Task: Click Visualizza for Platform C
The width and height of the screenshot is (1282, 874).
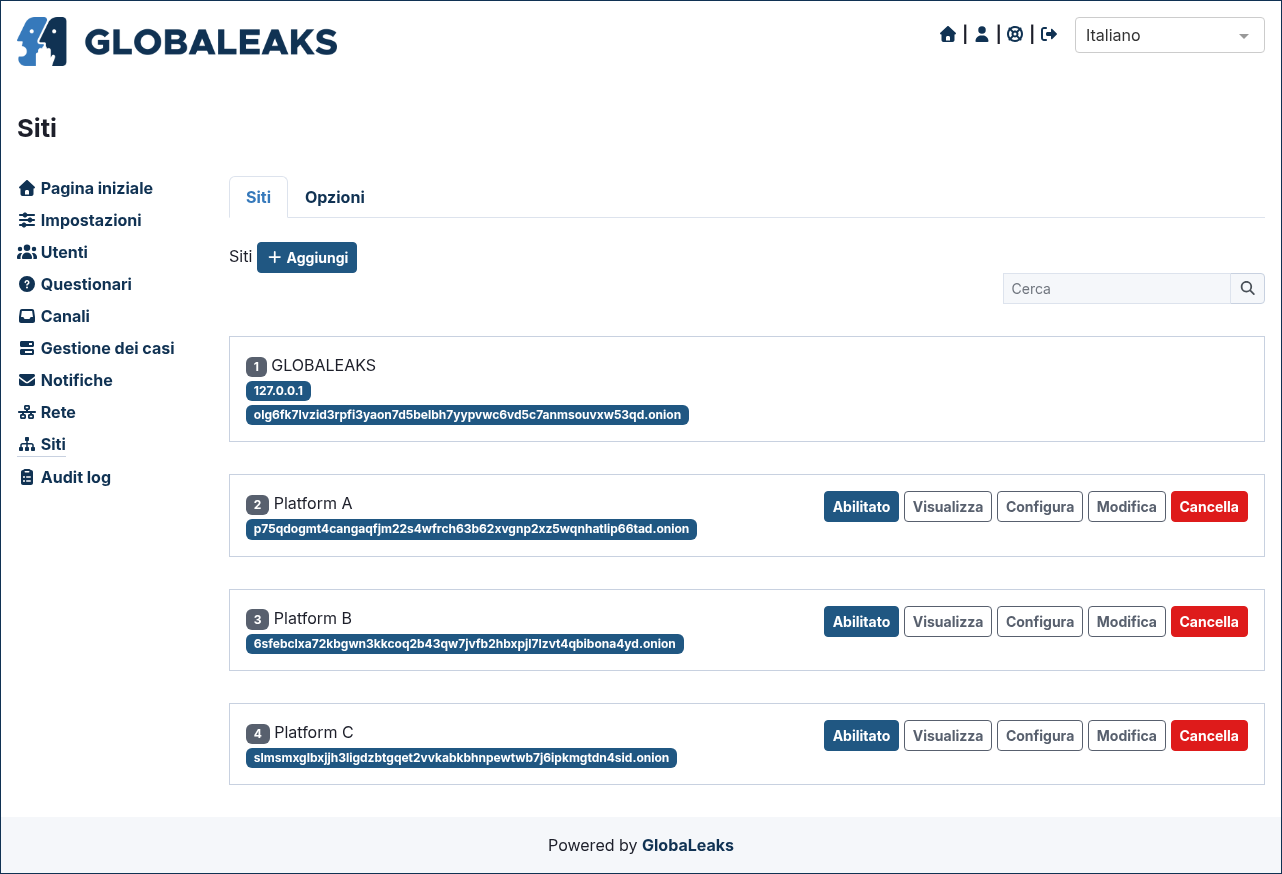Action: [948, 735]
